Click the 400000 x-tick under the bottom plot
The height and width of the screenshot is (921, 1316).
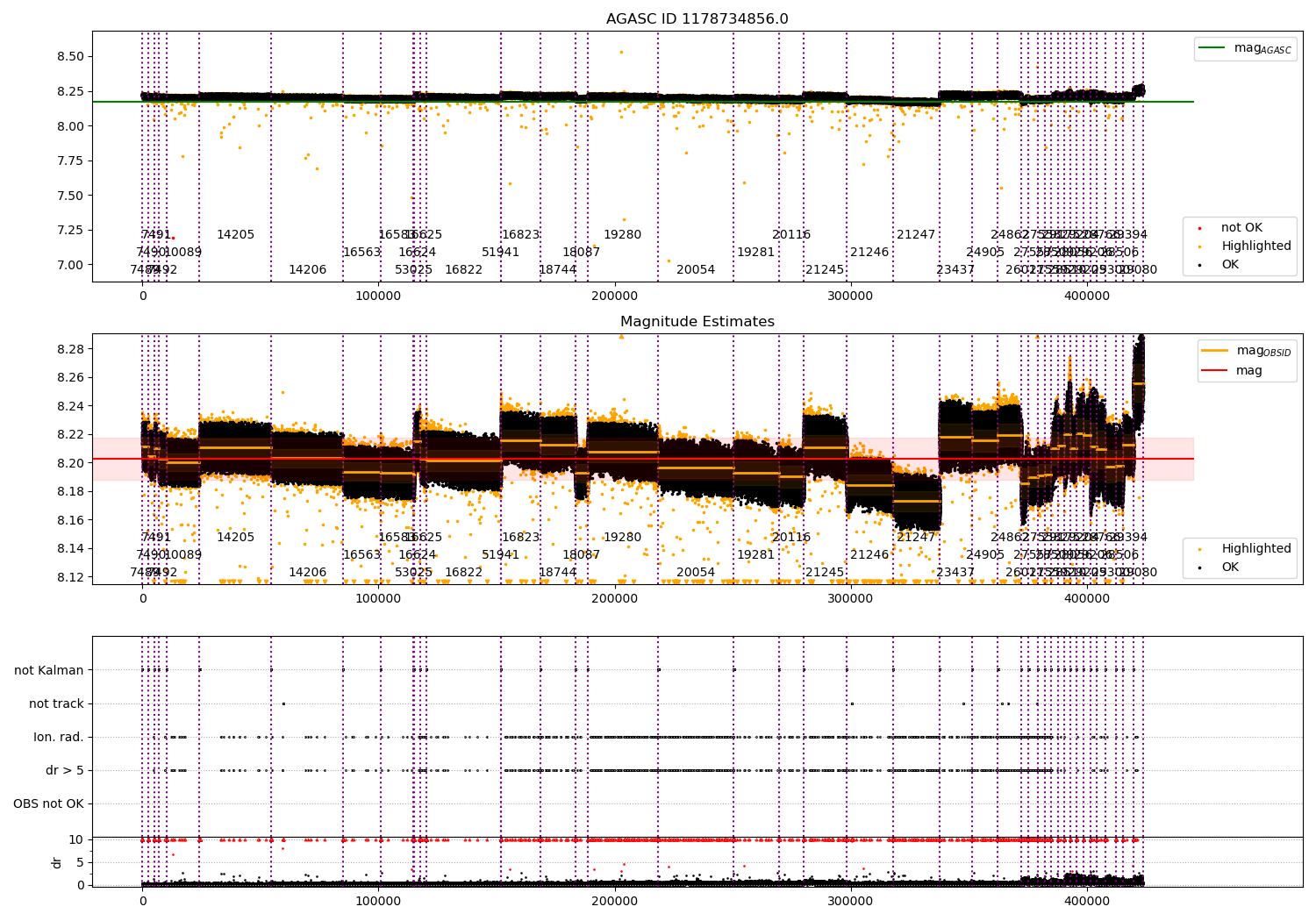[1087, 901]
